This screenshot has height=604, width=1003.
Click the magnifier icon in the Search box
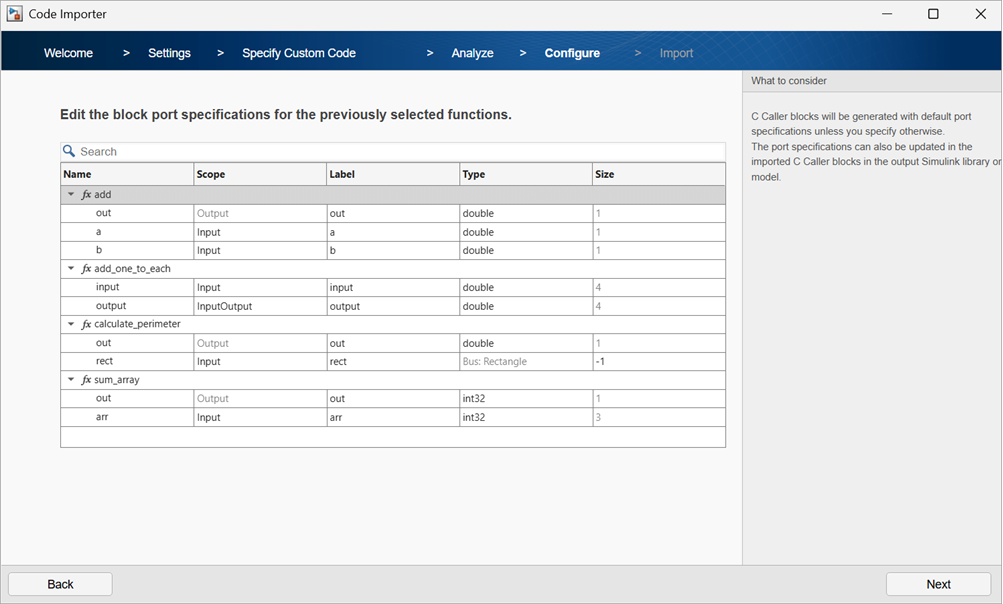pos(68,151)
